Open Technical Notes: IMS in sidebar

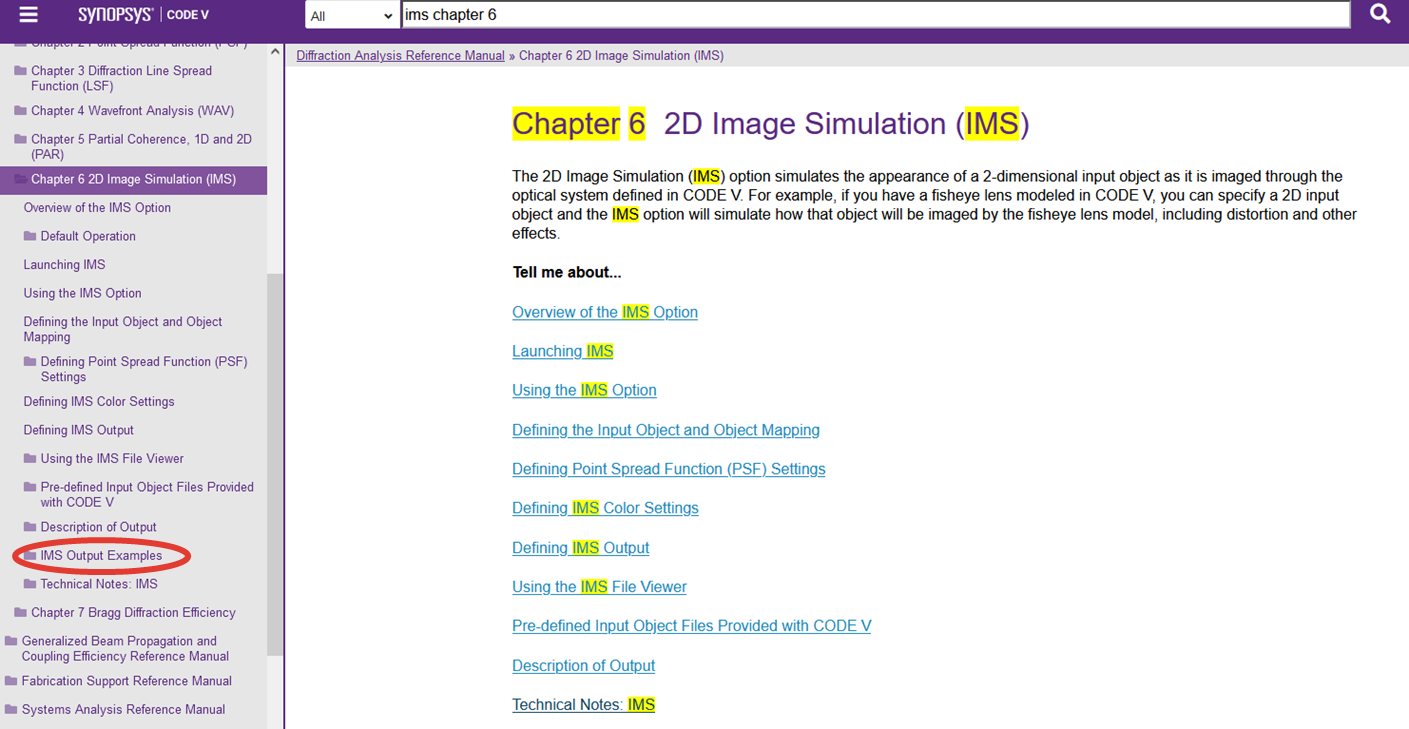coord(99,584)
